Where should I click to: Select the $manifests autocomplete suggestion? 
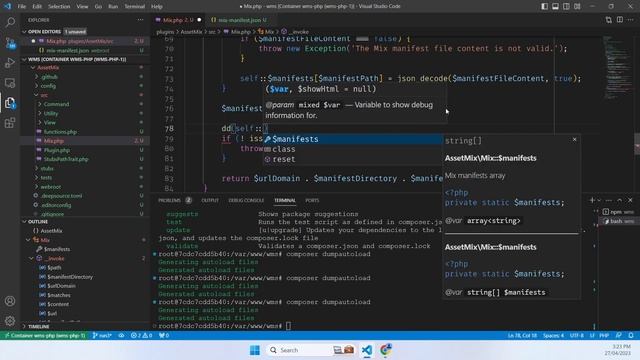point(353,139)
